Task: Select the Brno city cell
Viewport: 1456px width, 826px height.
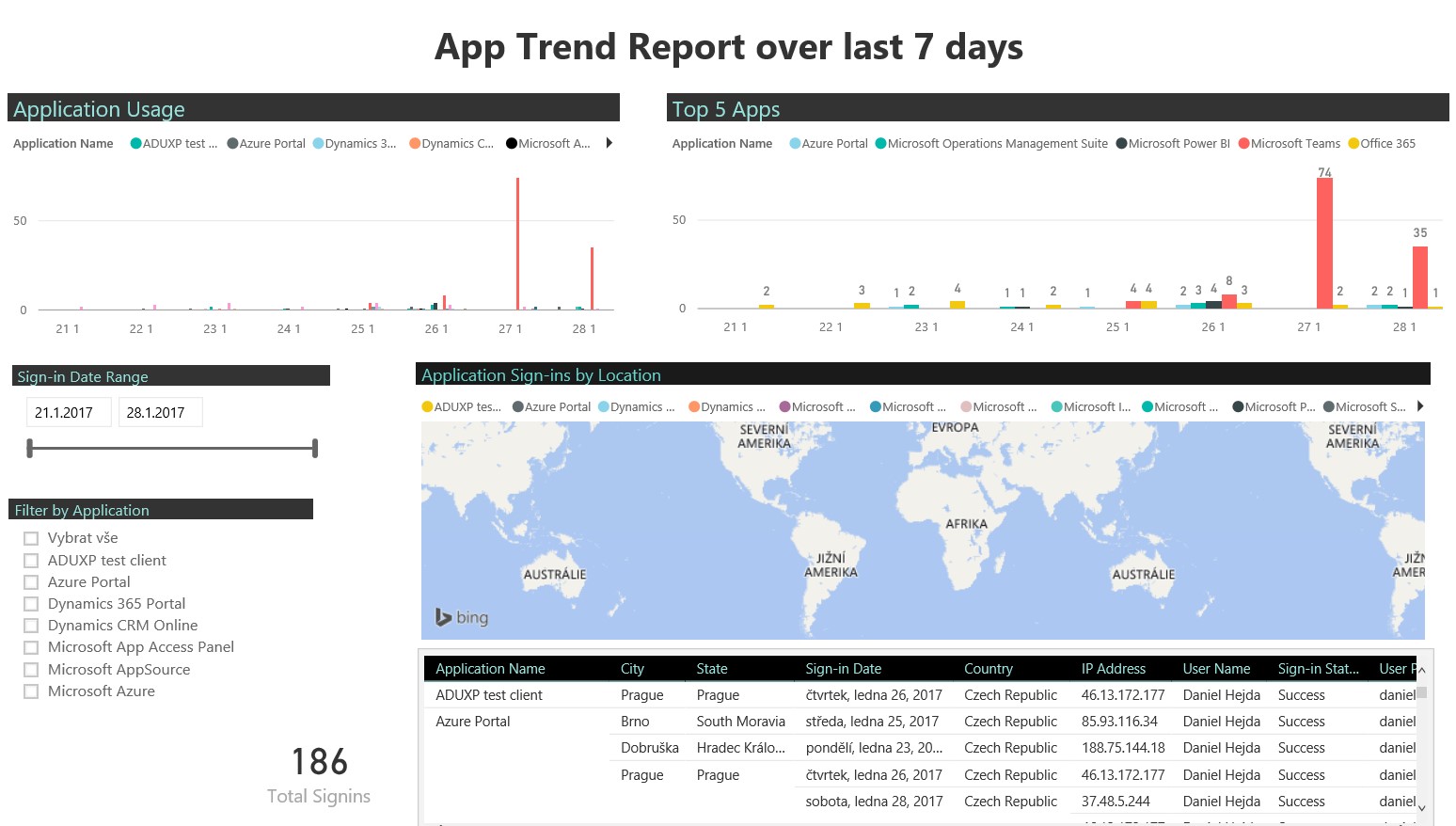Action: (635, 722)
